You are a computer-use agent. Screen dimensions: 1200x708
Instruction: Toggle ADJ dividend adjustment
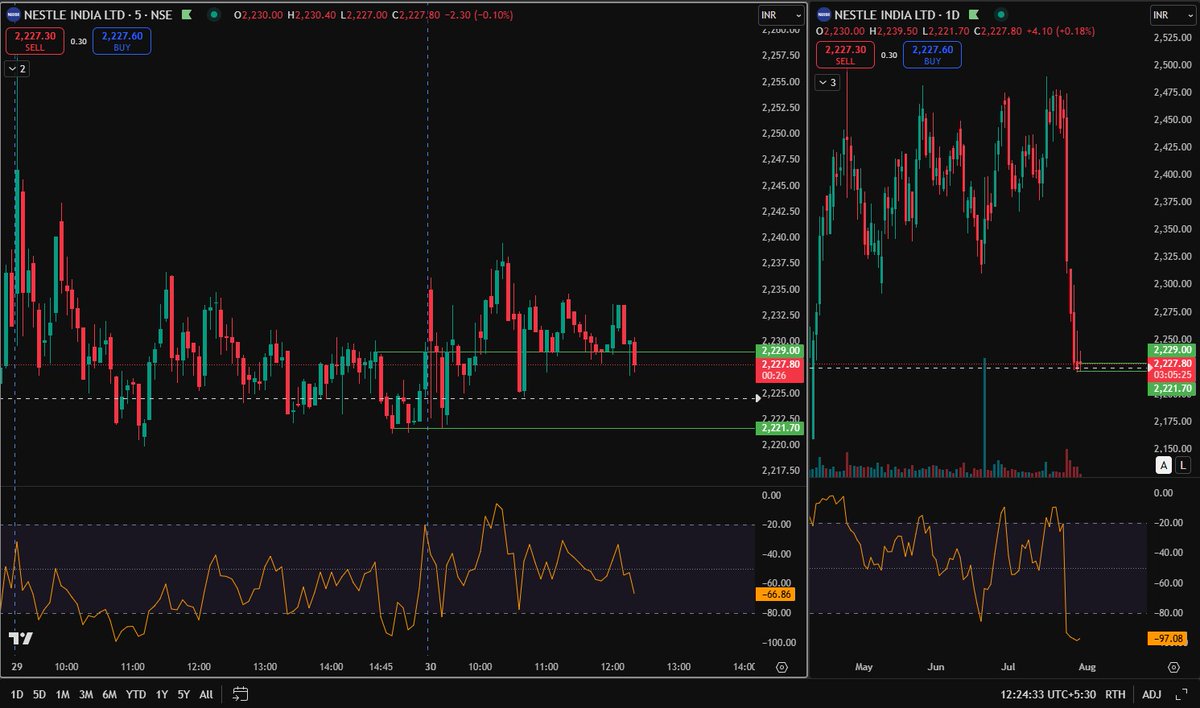[1152, 693]
